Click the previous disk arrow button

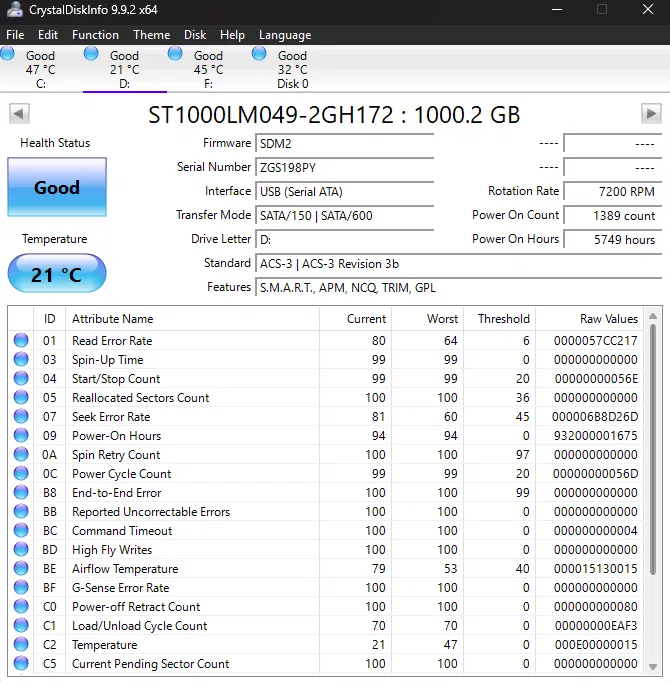19,114
